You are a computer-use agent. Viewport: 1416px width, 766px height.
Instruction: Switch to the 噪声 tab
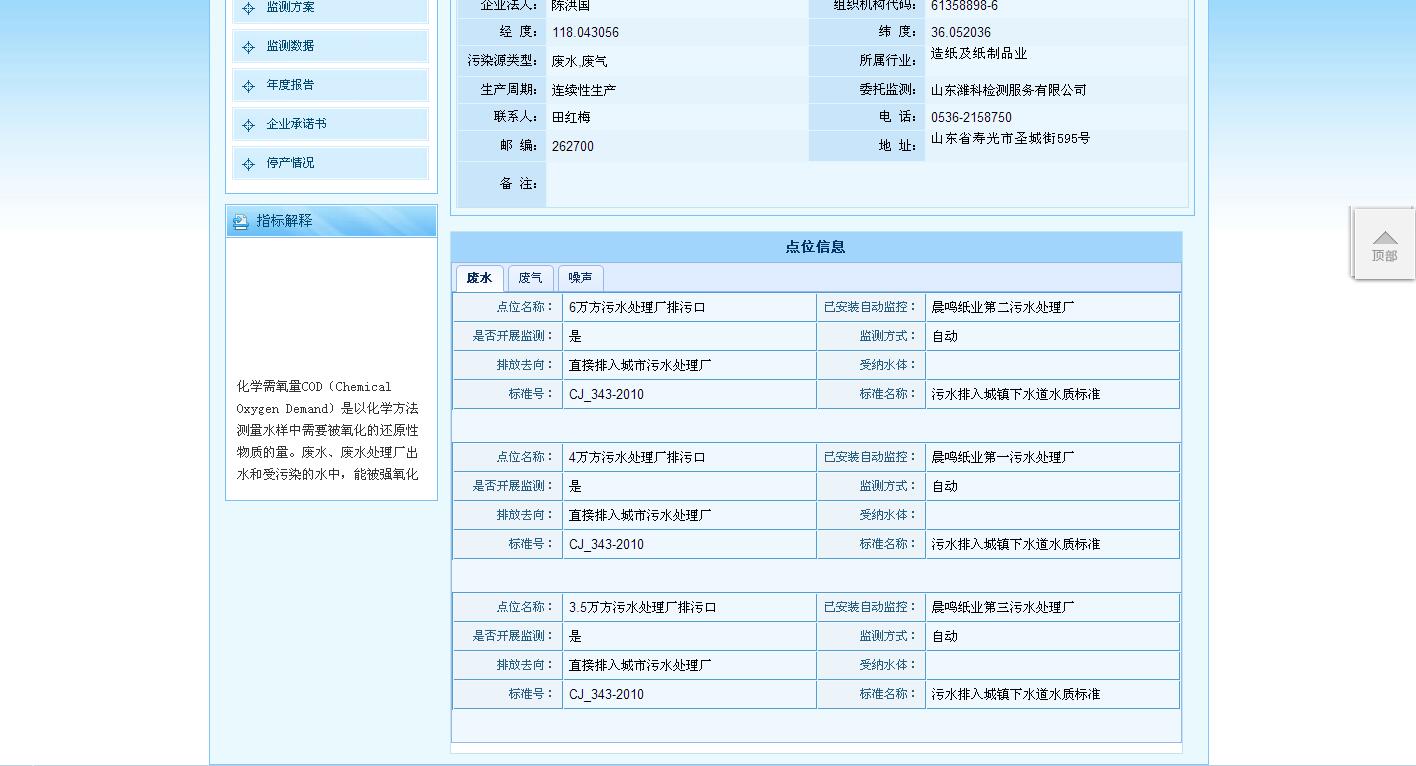580,278
